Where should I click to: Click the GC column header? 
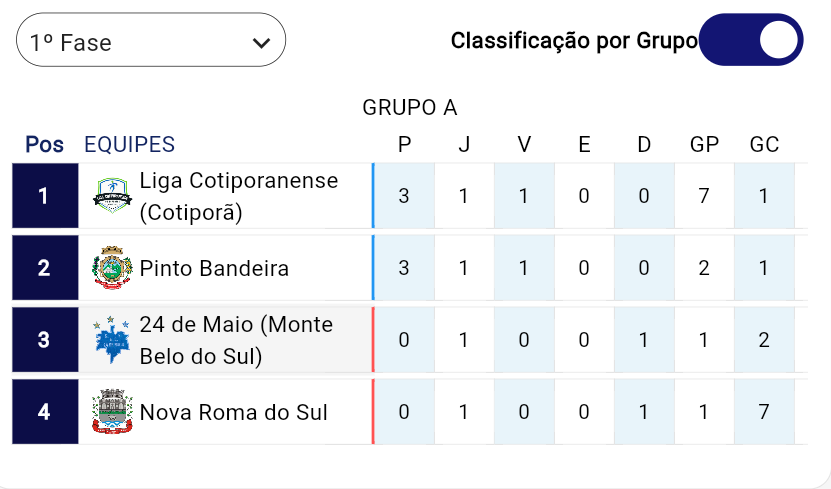[764, 144]
